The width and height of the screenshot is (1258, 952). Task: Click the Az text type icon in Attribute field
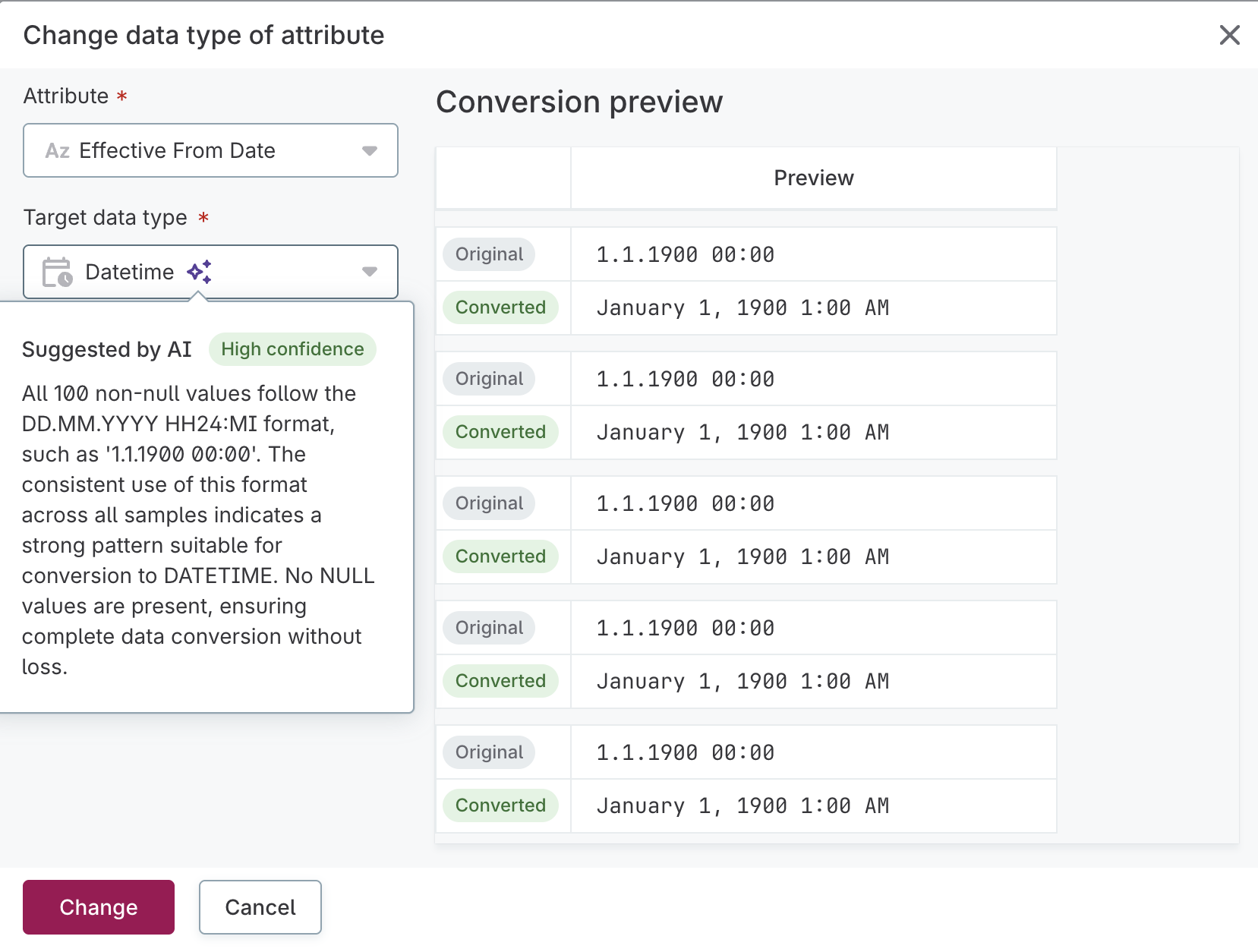(58, 151)
